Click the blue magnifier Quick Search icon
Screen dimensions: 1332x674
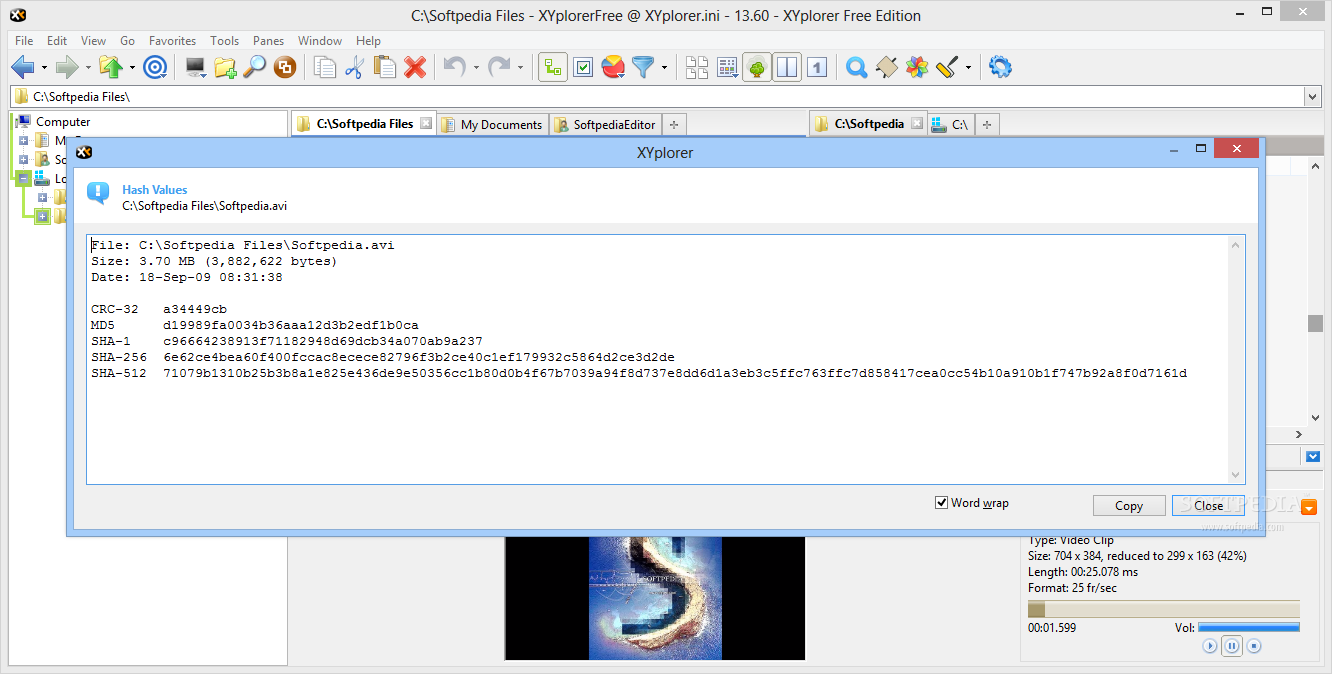click(856, 67)
